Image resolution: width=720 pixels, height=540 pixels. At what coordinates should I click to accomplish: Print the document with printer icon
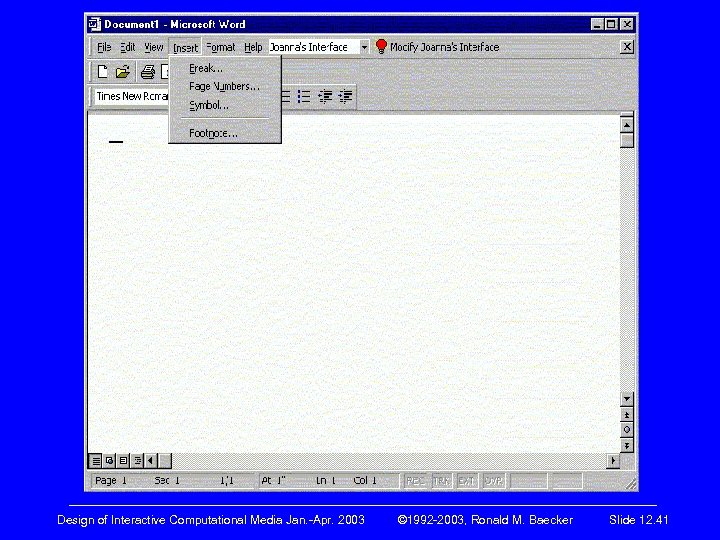click(148, 72)
